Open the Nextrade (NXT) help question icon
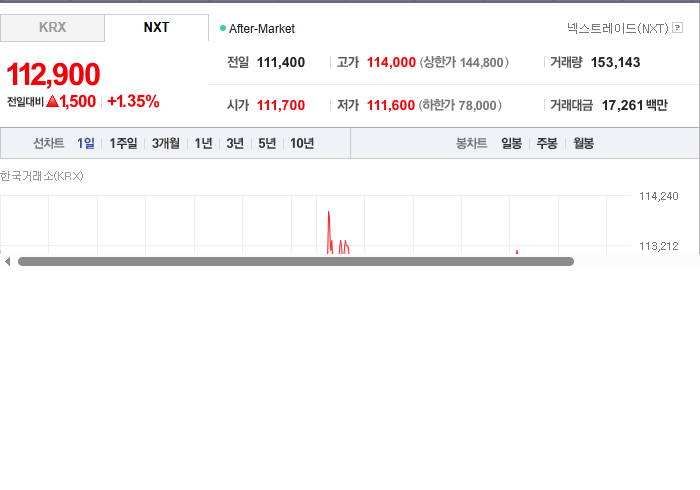This screenshot has height=490, width=700. click(677, 28)
